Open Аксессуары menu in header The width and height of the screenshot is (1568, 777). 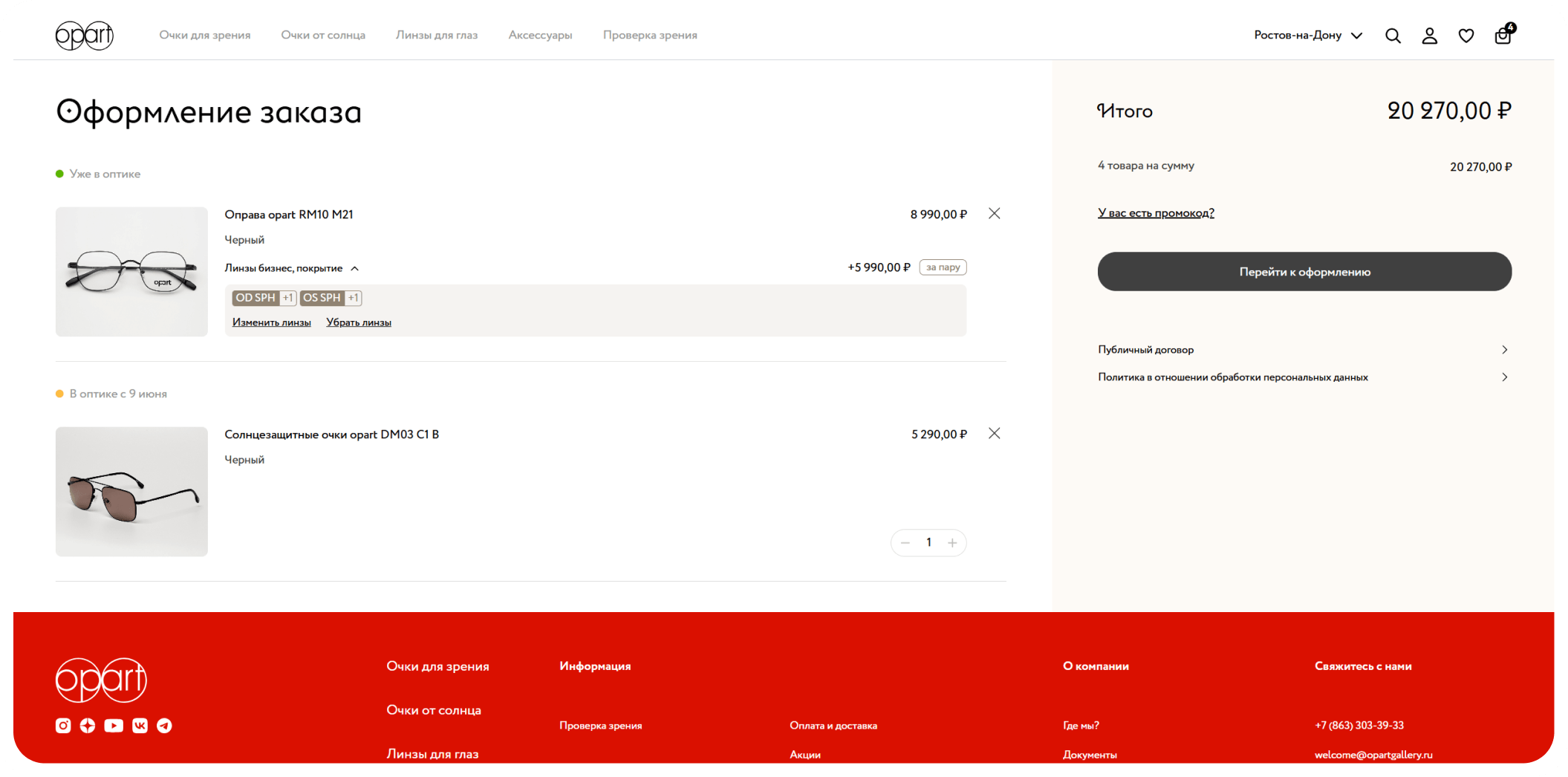coord(540,36)
